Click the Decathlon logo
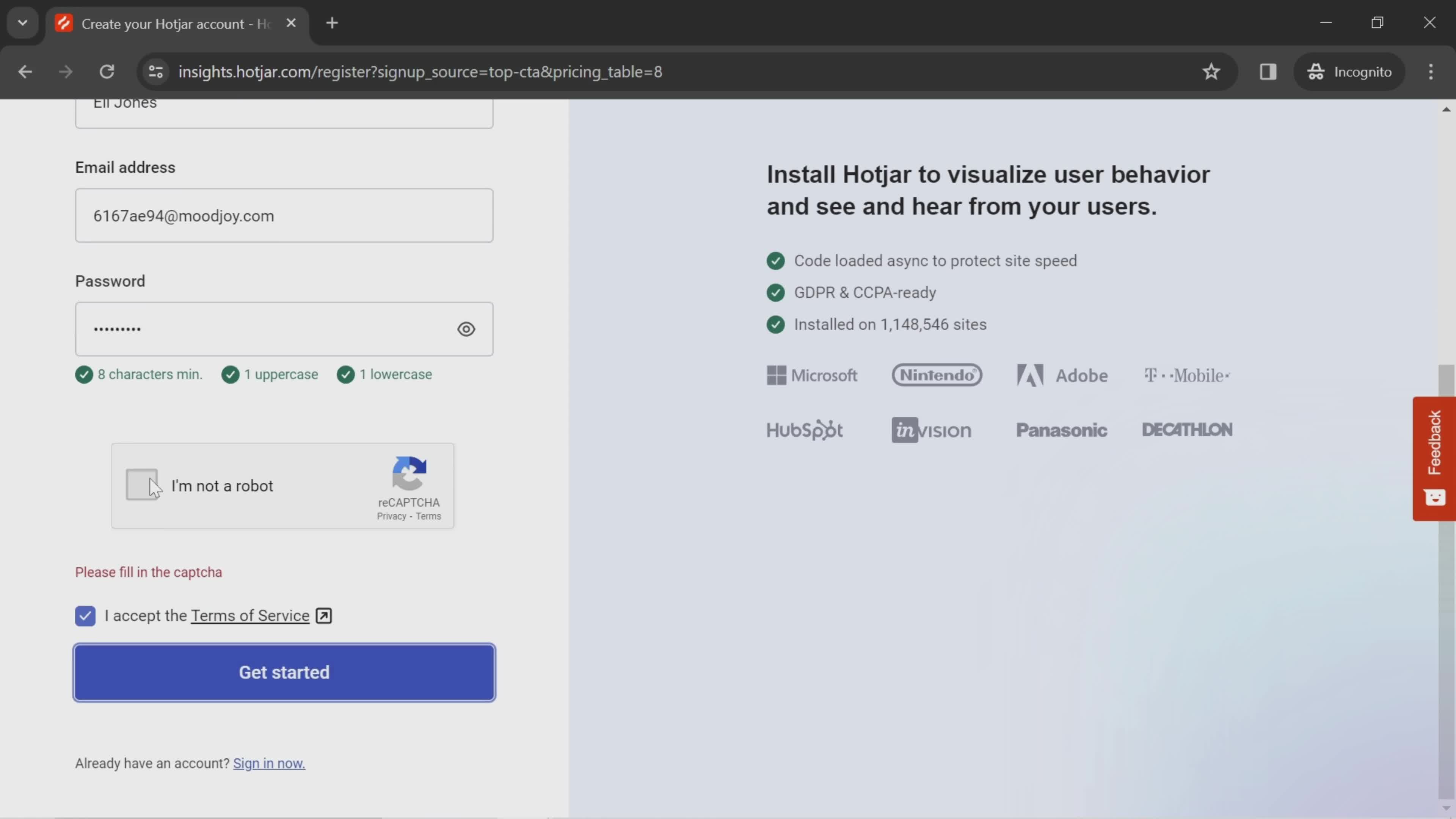 (x=1187, y=430)
